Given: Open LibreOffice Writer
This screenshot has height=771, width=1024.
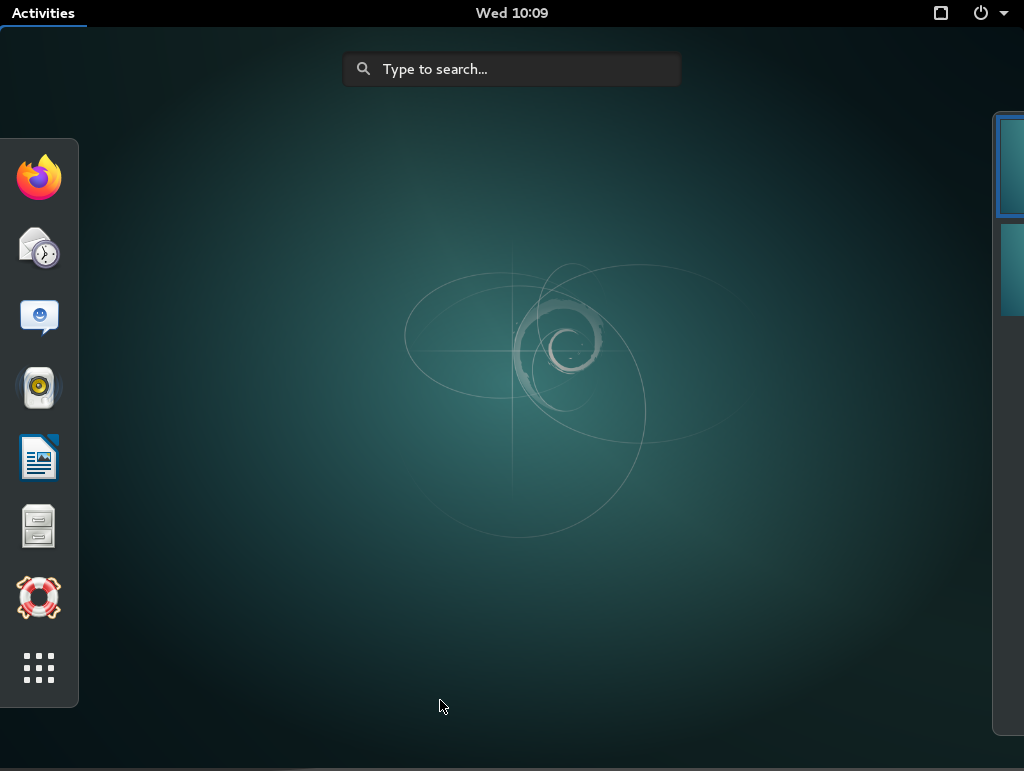Looking at the screenshot, I should point(39,457).
